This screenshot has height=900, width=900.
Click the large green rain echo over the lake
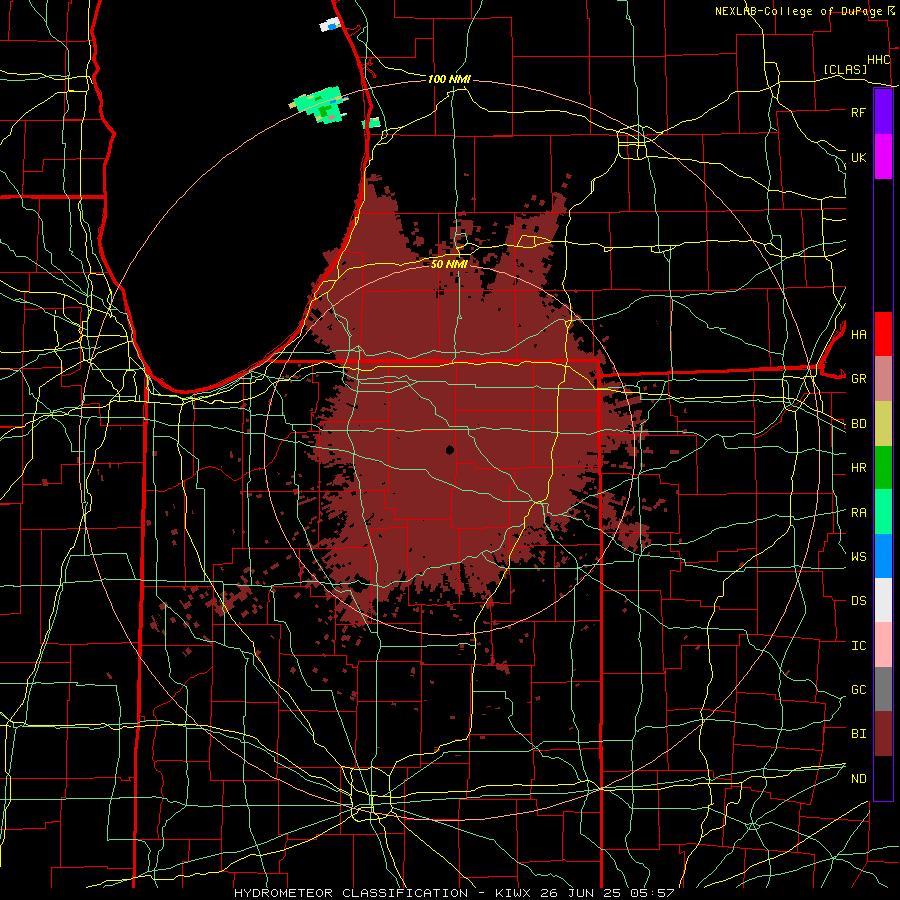pos(321,105)
